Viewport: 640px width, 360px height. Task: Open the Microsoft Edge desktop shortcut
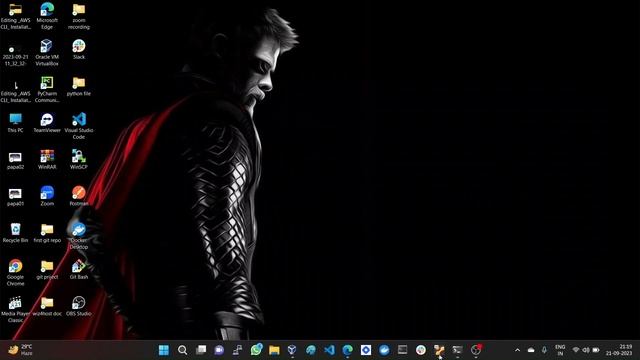47,16
